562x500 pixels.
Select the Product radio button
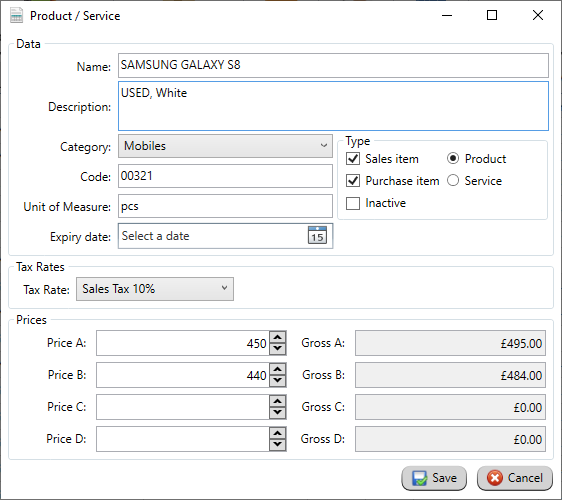point(453,158)
